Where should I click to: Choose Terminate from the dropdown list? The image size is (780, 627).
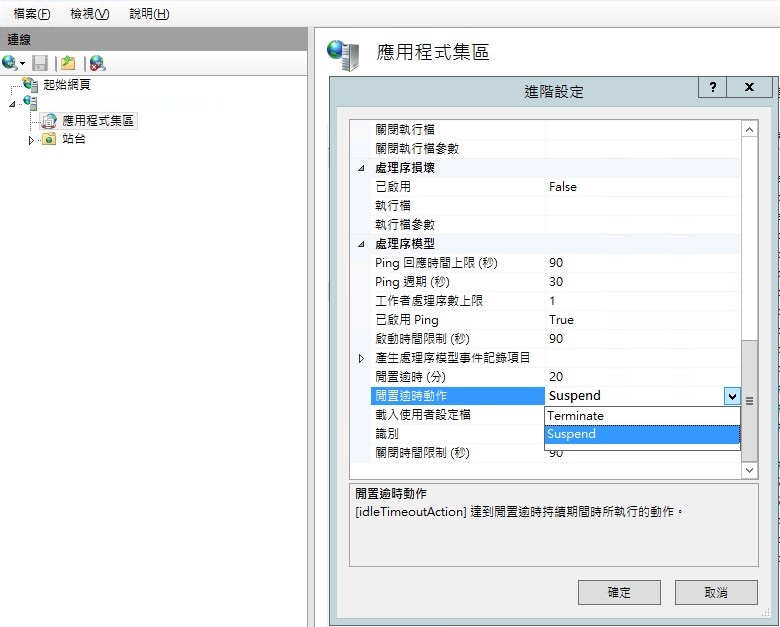642,416
